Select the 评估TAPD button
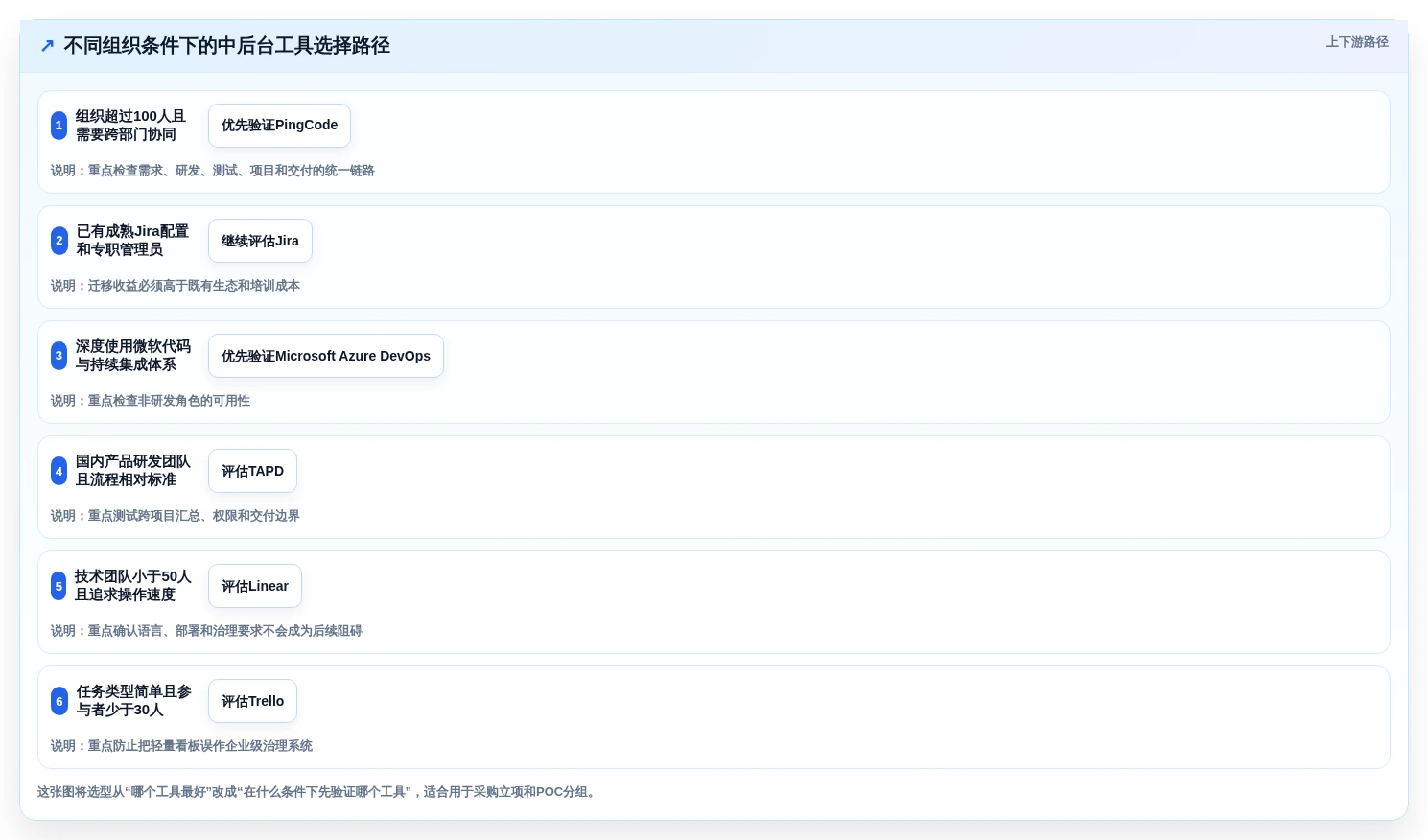The height and width of the screenshot is (840, 1428). tap(252, 471)
